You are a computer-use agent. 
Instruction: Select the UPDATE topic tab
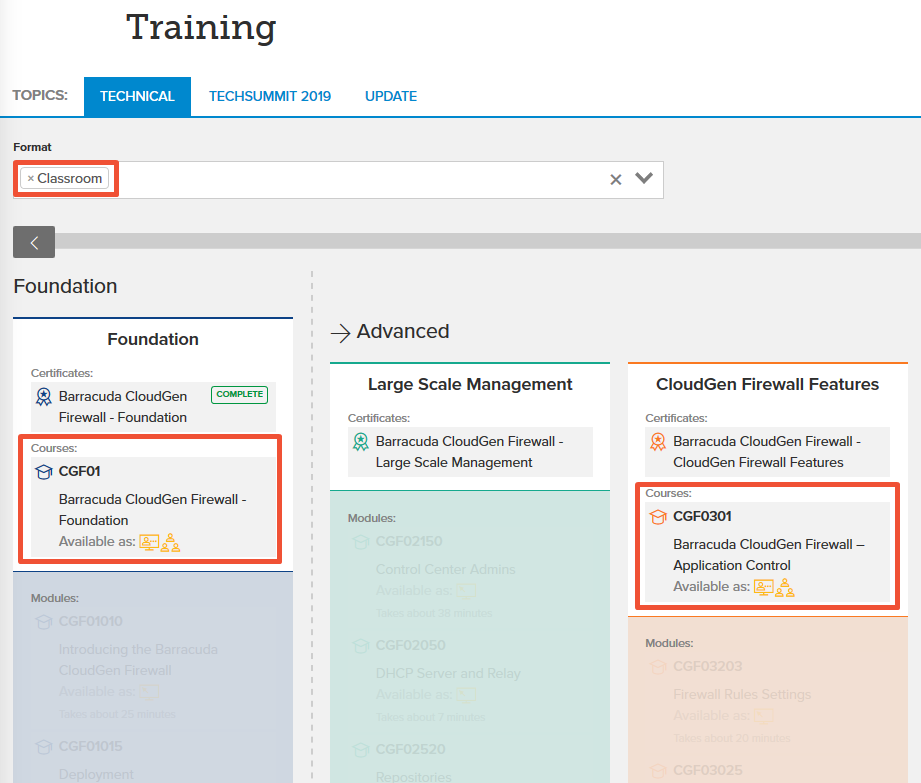coord(391,96)
